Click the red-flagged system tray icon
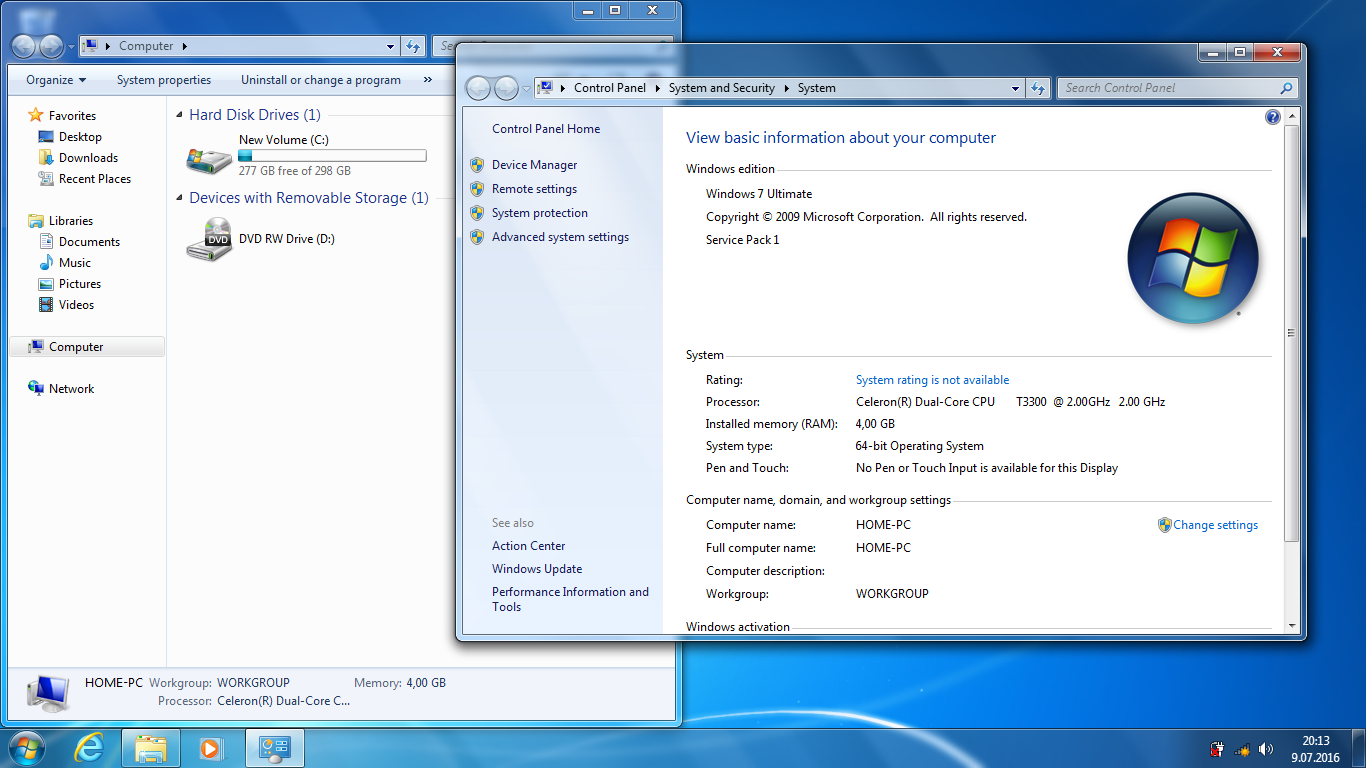Screen dimensions: 1366x768 tap(1217, 749)
